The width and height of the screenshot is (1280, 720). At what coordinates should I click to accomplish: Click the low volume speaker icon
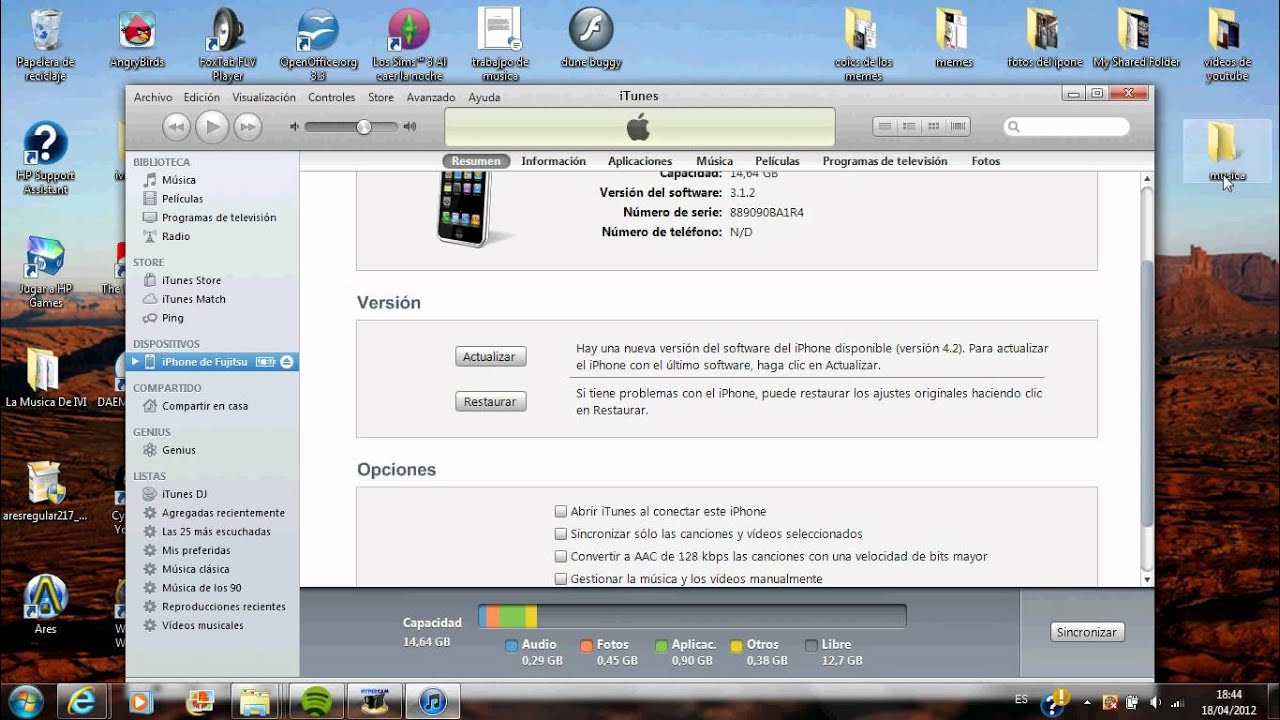(294, 127)
